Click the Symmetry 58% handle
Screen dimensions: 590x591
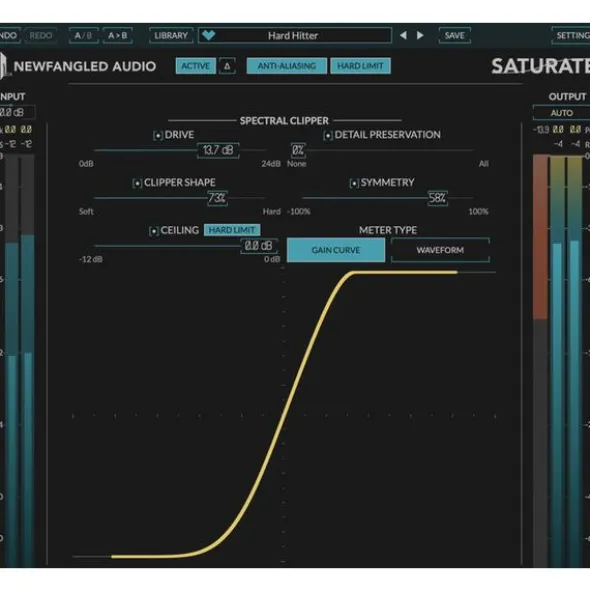pos(438,198)
